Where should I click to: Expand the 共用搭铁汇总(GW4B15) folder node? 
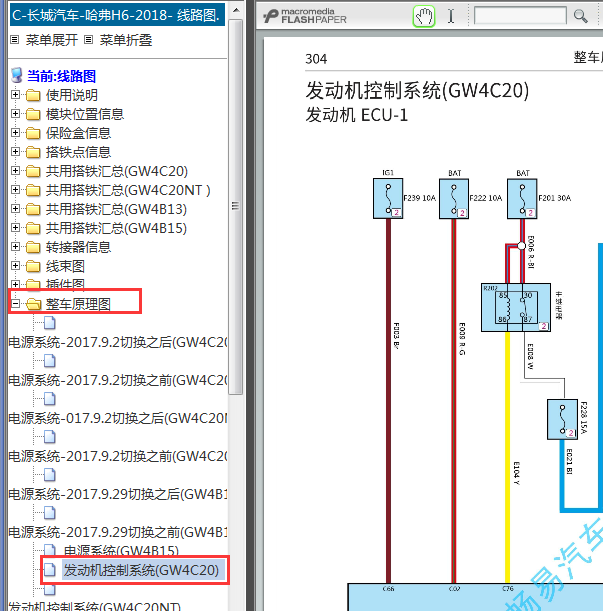[x=15, y=228]
